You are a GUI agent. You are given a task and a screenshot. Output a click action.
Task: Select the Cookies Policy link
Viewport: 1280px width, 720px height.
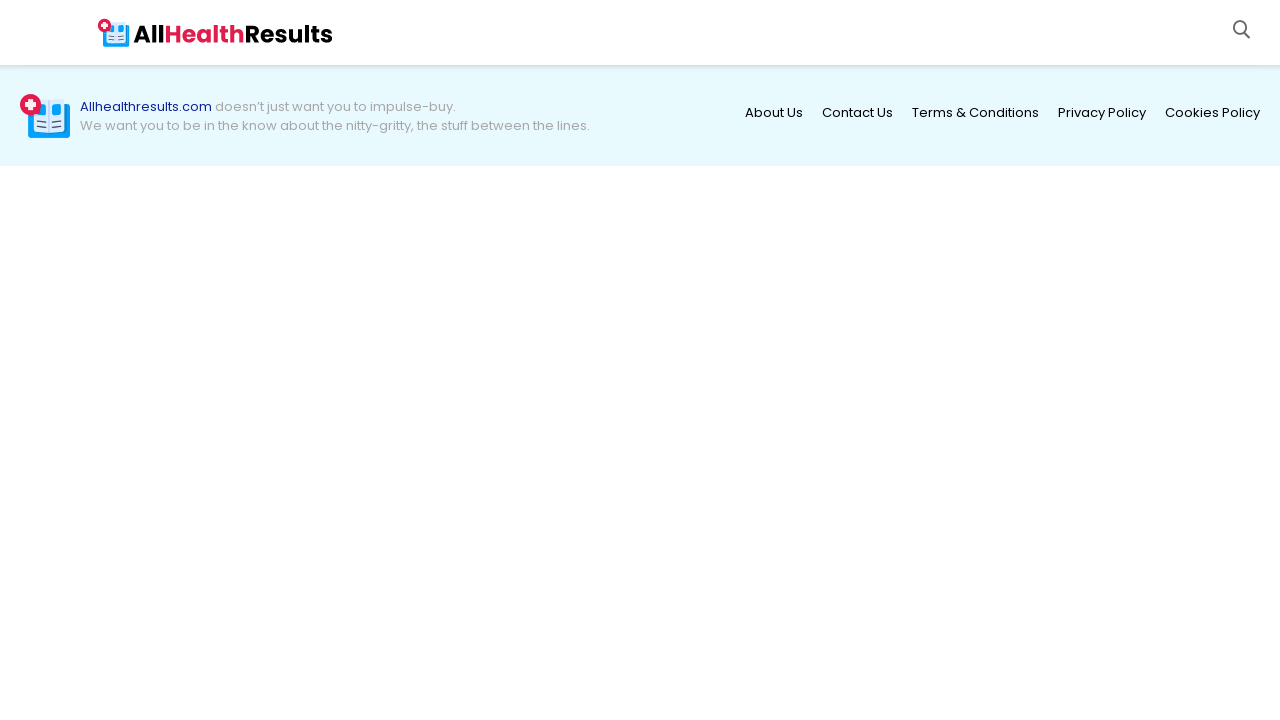coord(1212,113)
